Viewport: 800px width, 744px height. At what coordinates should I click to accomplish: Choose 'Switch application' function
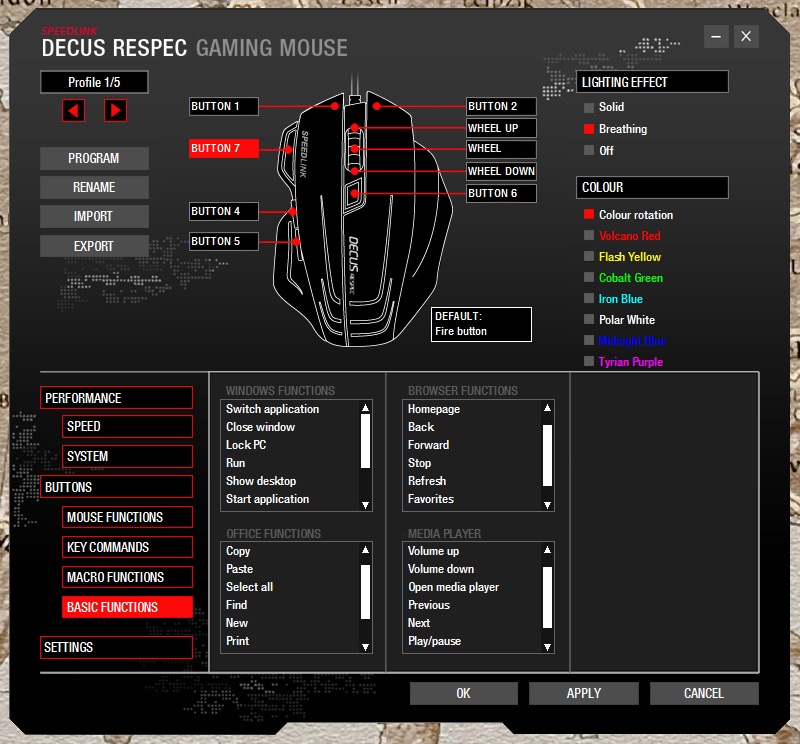pyautogui.click(x=272, y=409)
